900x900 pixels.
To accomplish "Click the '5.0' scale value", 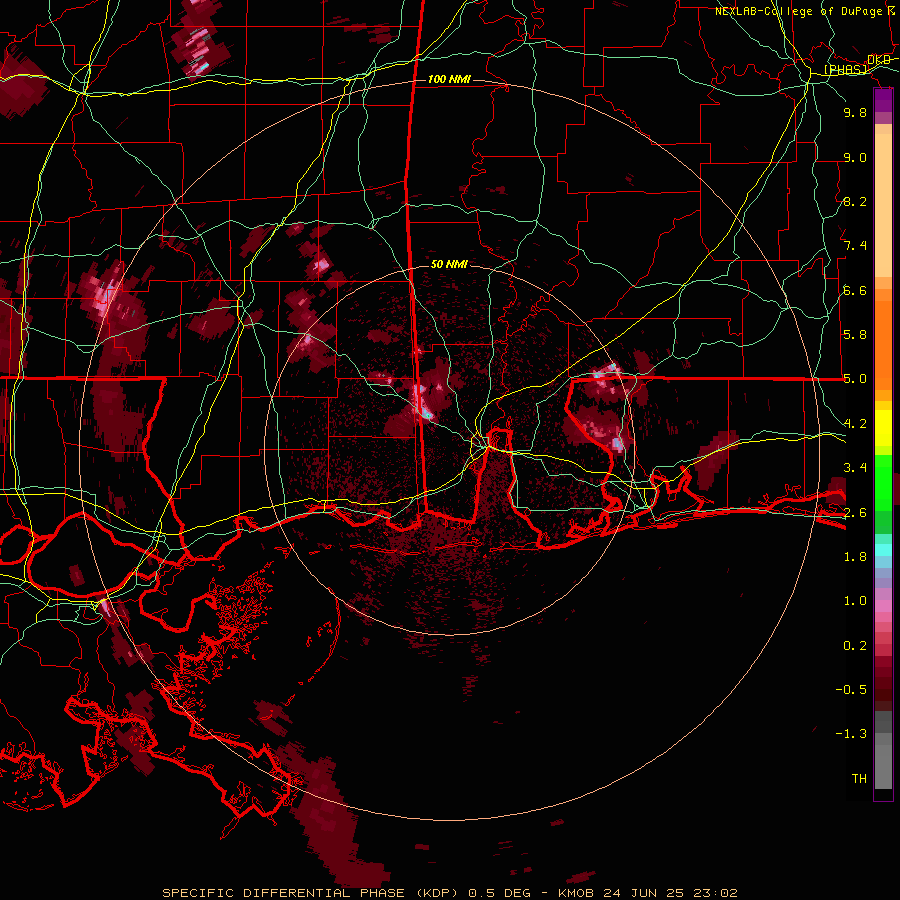I will [x=855, y=379].
